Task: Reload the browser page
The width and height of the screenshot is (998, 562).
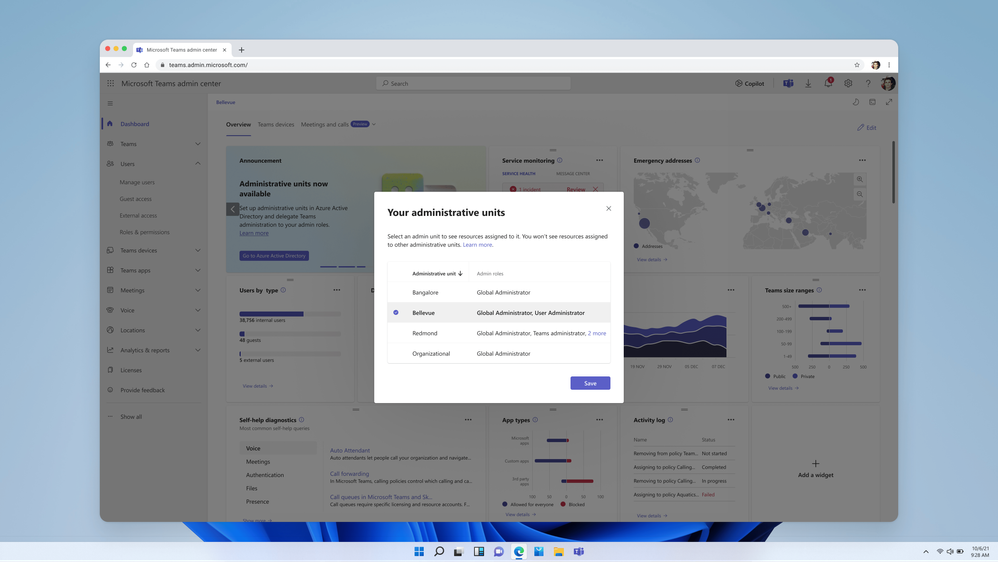Action: (x=134, y=65)
